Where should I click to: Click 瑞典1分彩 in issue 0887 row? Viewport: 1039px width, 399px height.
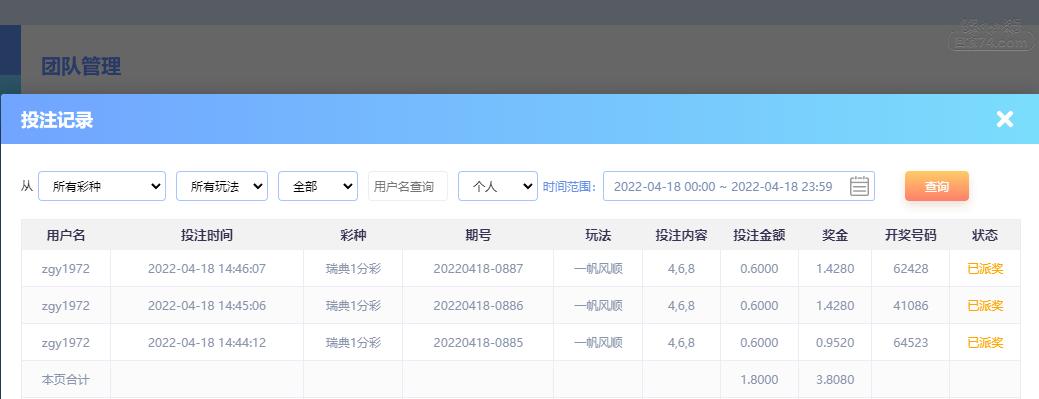[353, 268]
